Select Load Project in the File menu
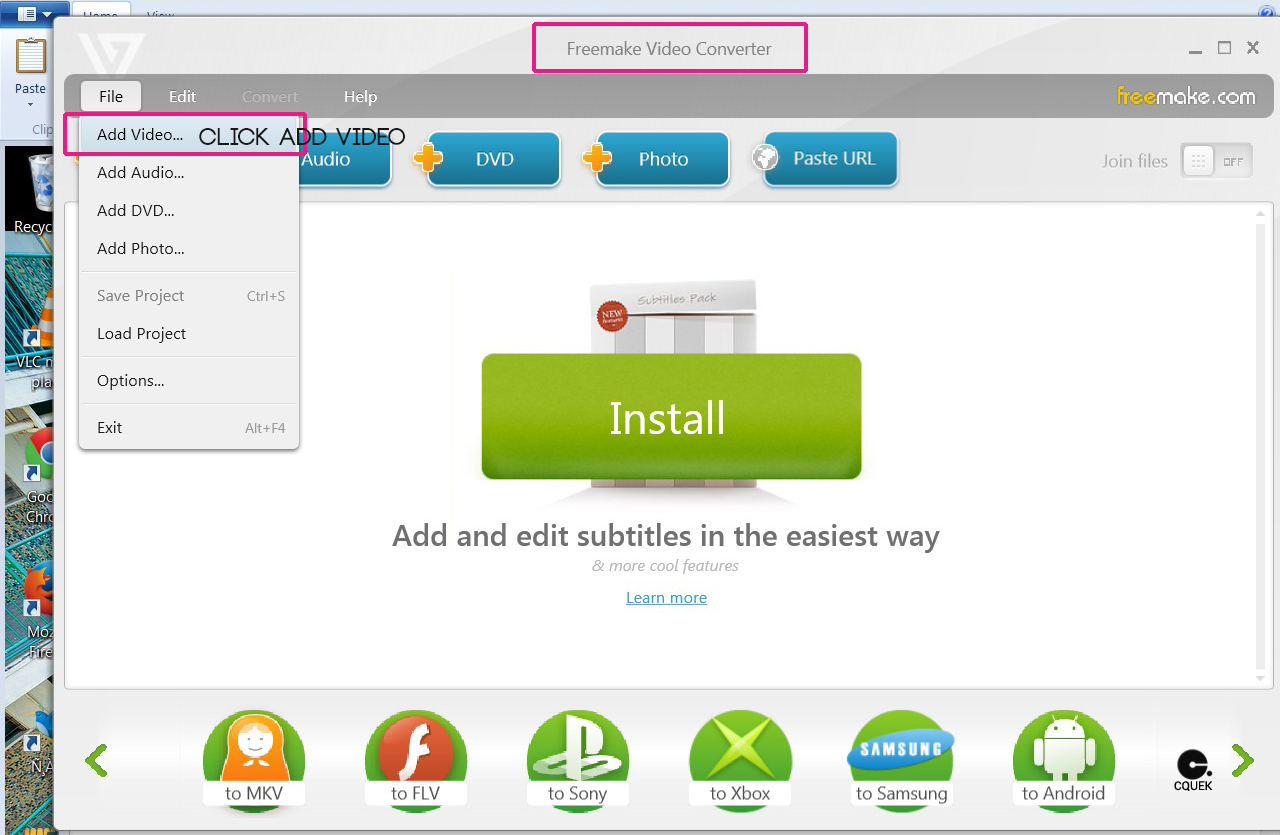 (x=189, y=334)
